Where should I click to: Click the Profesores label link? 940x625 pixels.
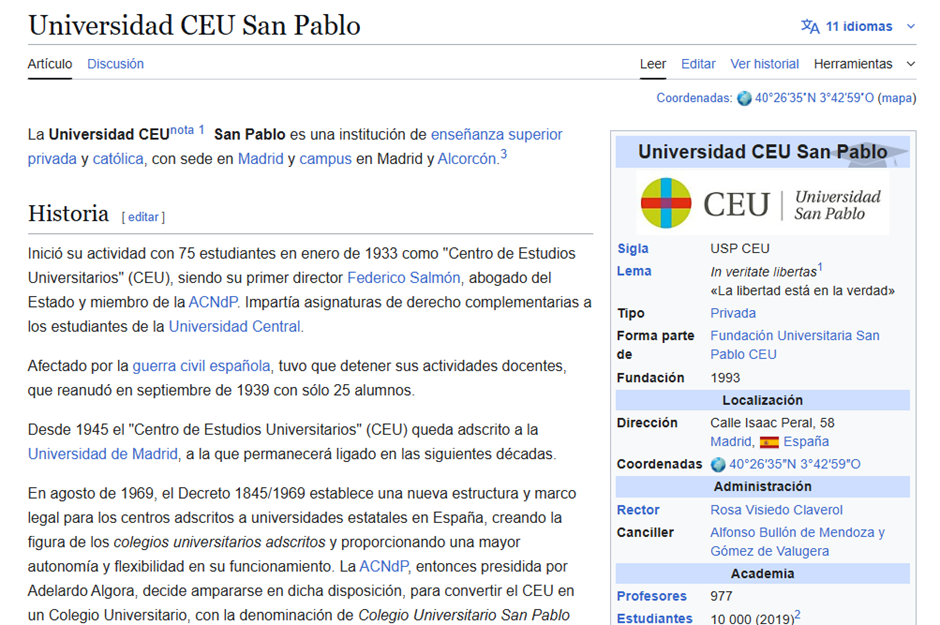coord(652,596)
